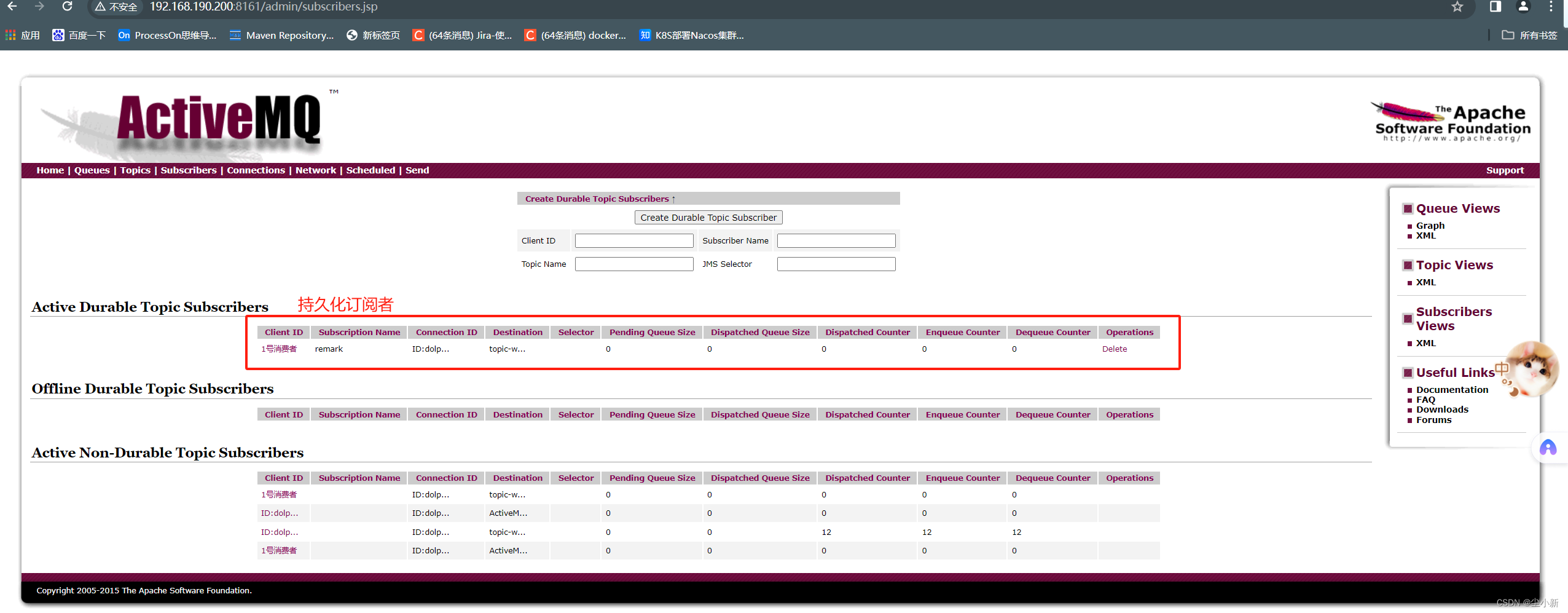The image size is (1568, 613).
Task: Open the Documentation link
Action: 1452,390
